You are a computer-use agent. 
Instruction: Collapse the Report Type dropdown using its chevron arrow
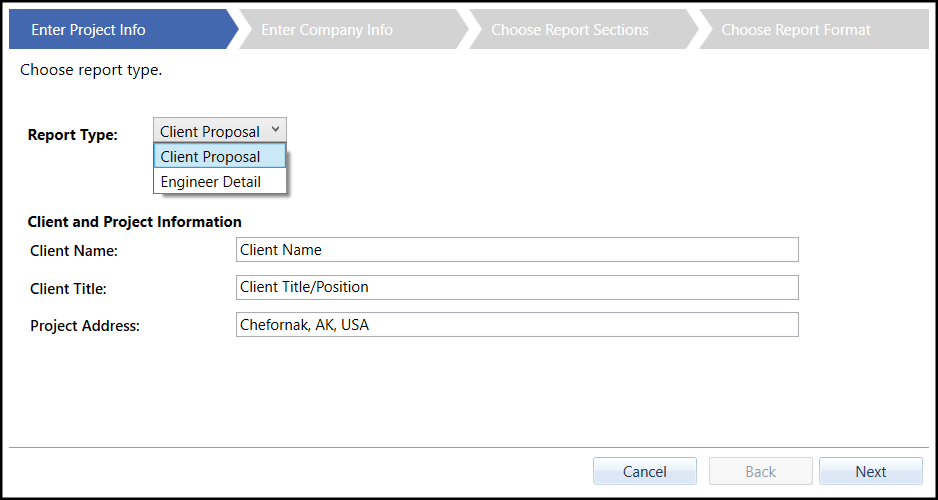click(275, 130)
